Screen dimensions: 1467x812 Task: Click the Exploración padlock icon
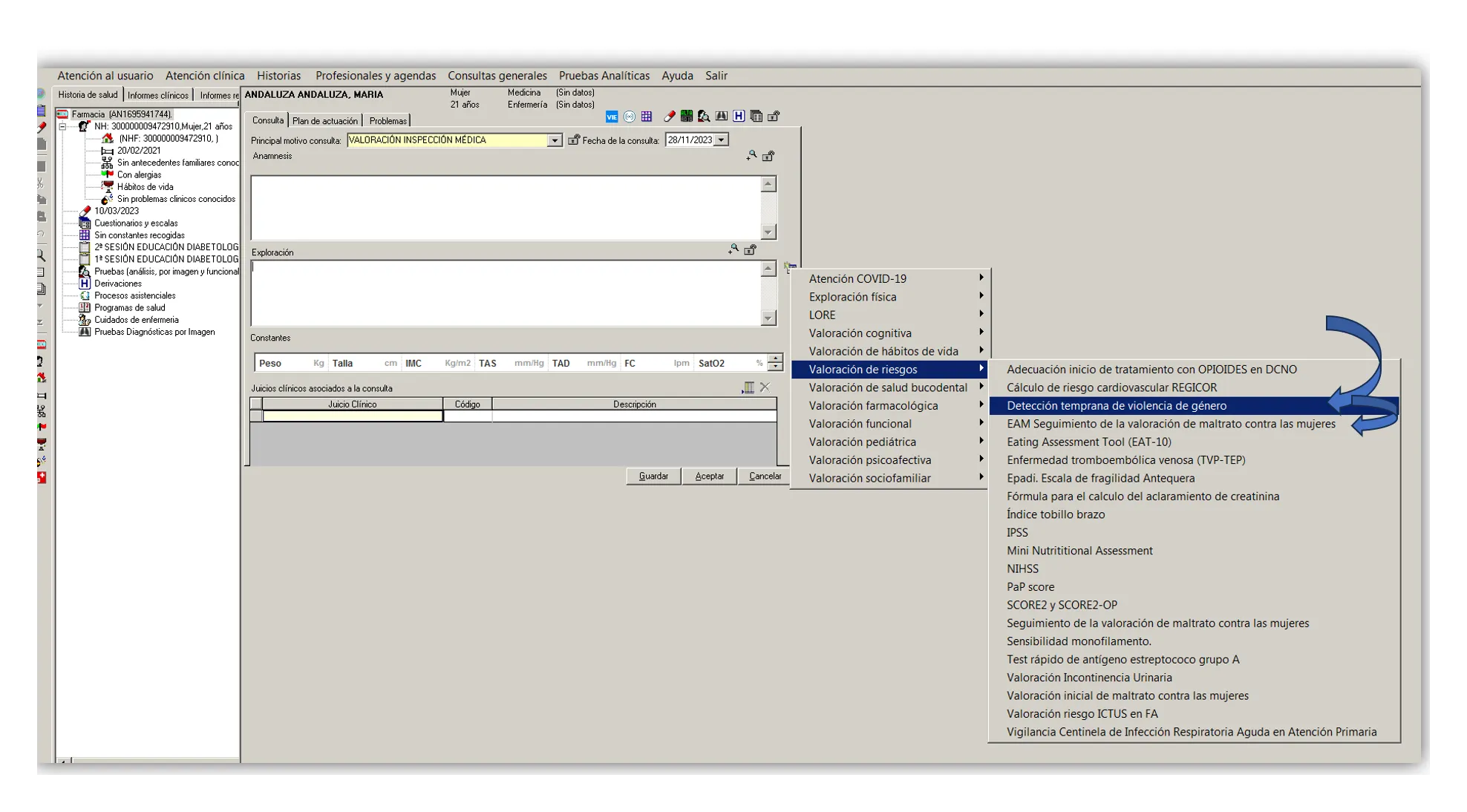click(751, 250)
